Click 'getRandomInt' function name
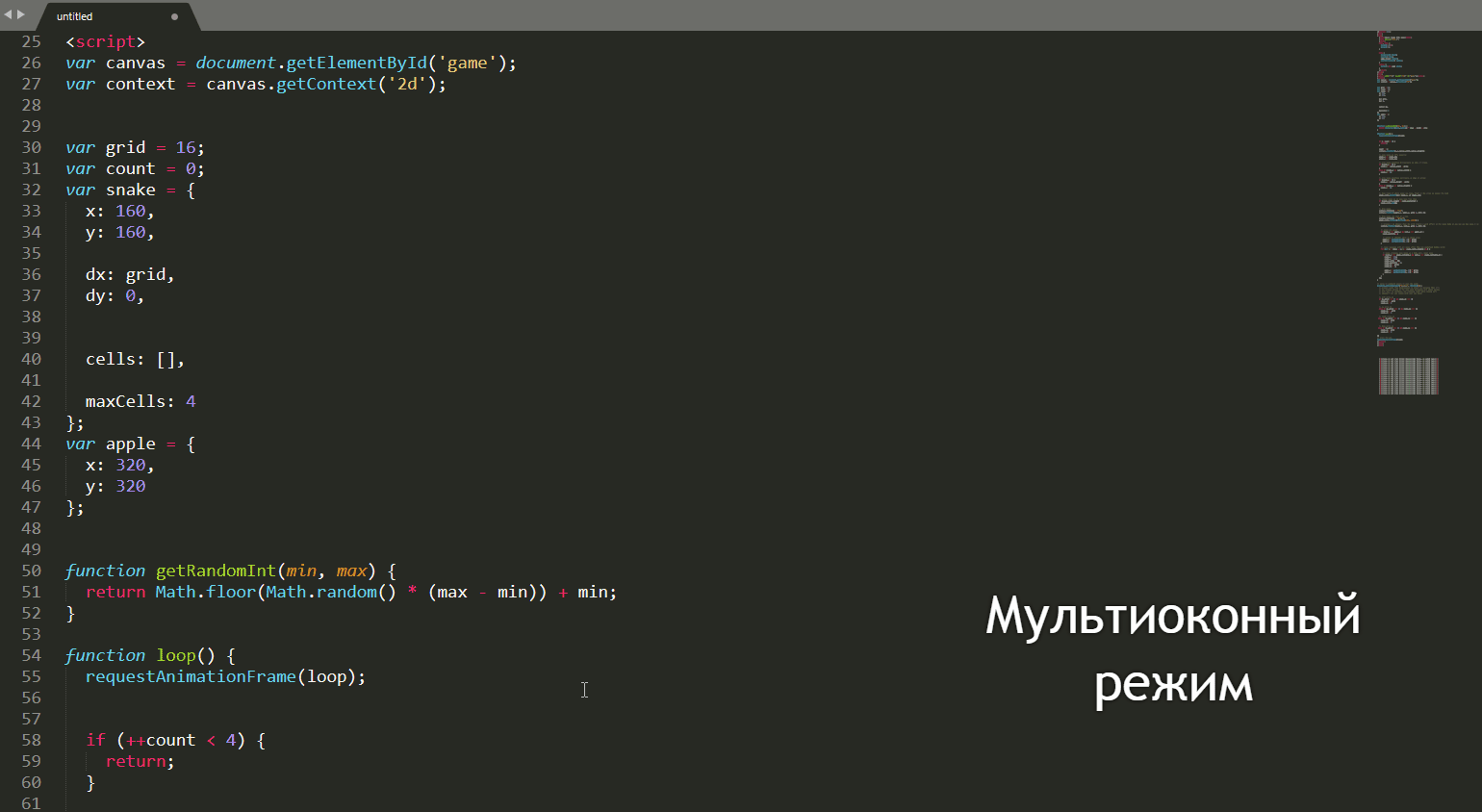The image size is (1482, 812). coord(216,571)
